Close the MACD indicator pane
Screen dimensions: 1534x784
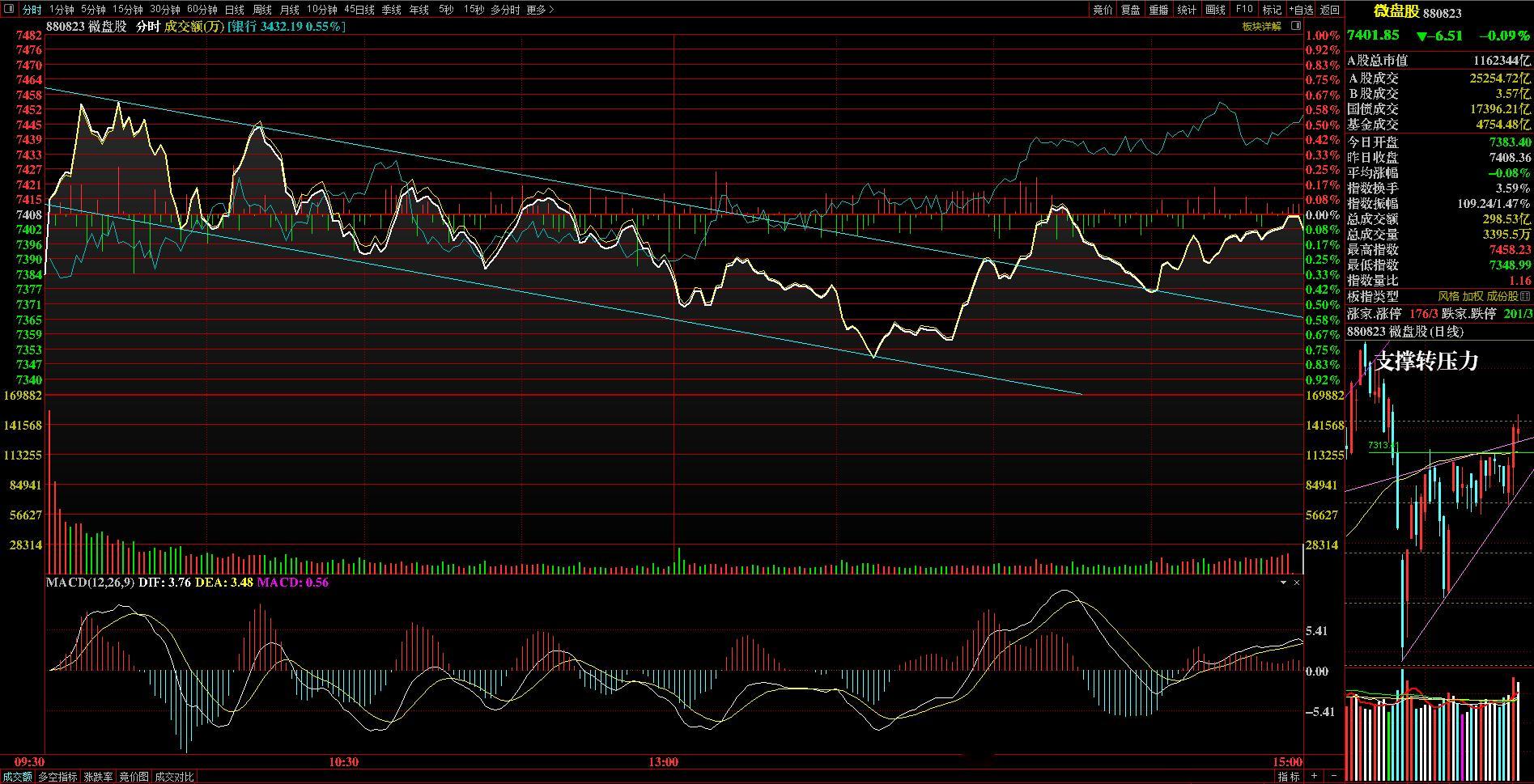coord(1297,583)
